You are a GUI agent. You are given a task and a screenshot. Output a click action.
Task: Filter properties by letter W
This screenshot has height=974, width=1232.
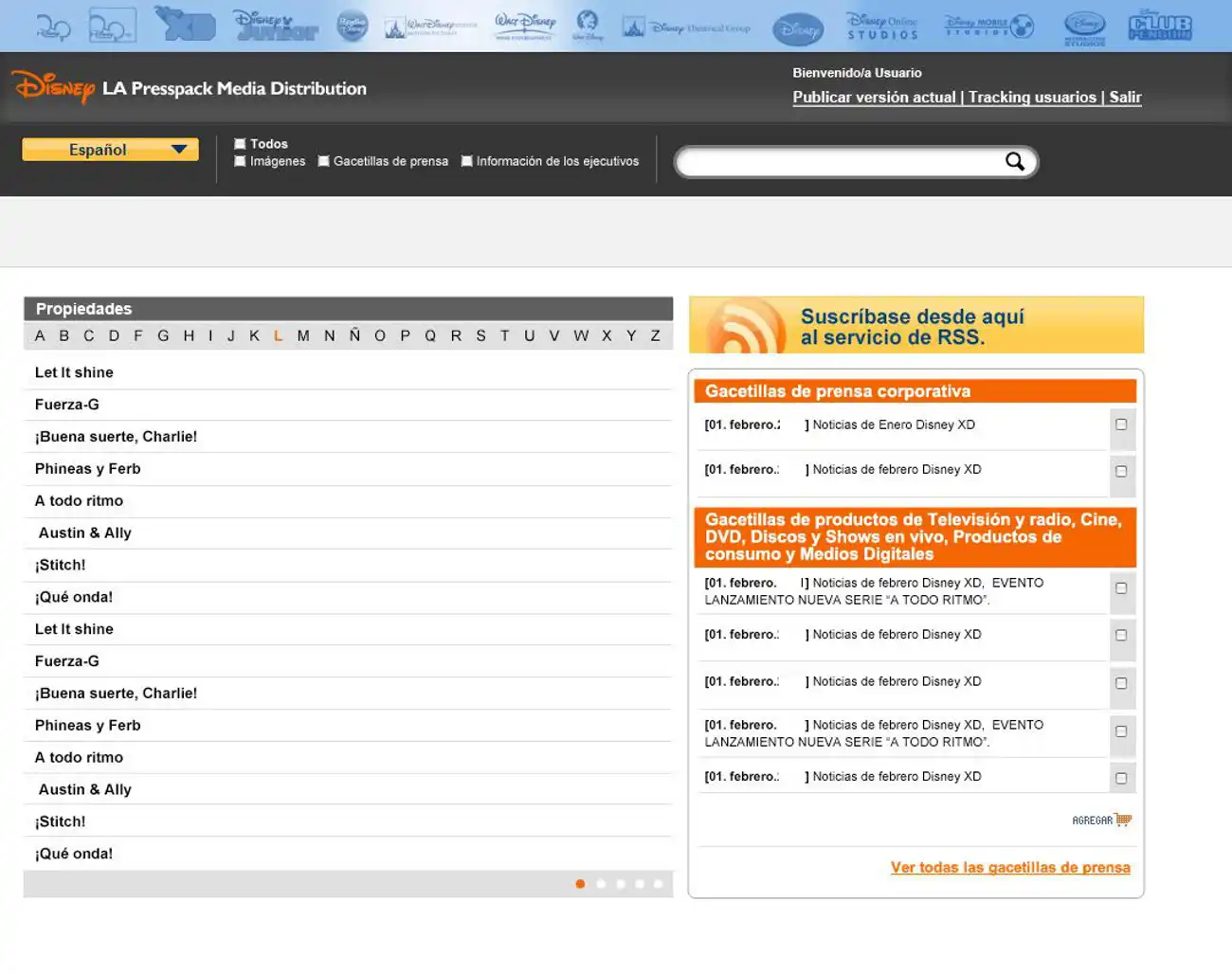pyautogui.click(x=581, y=335)
